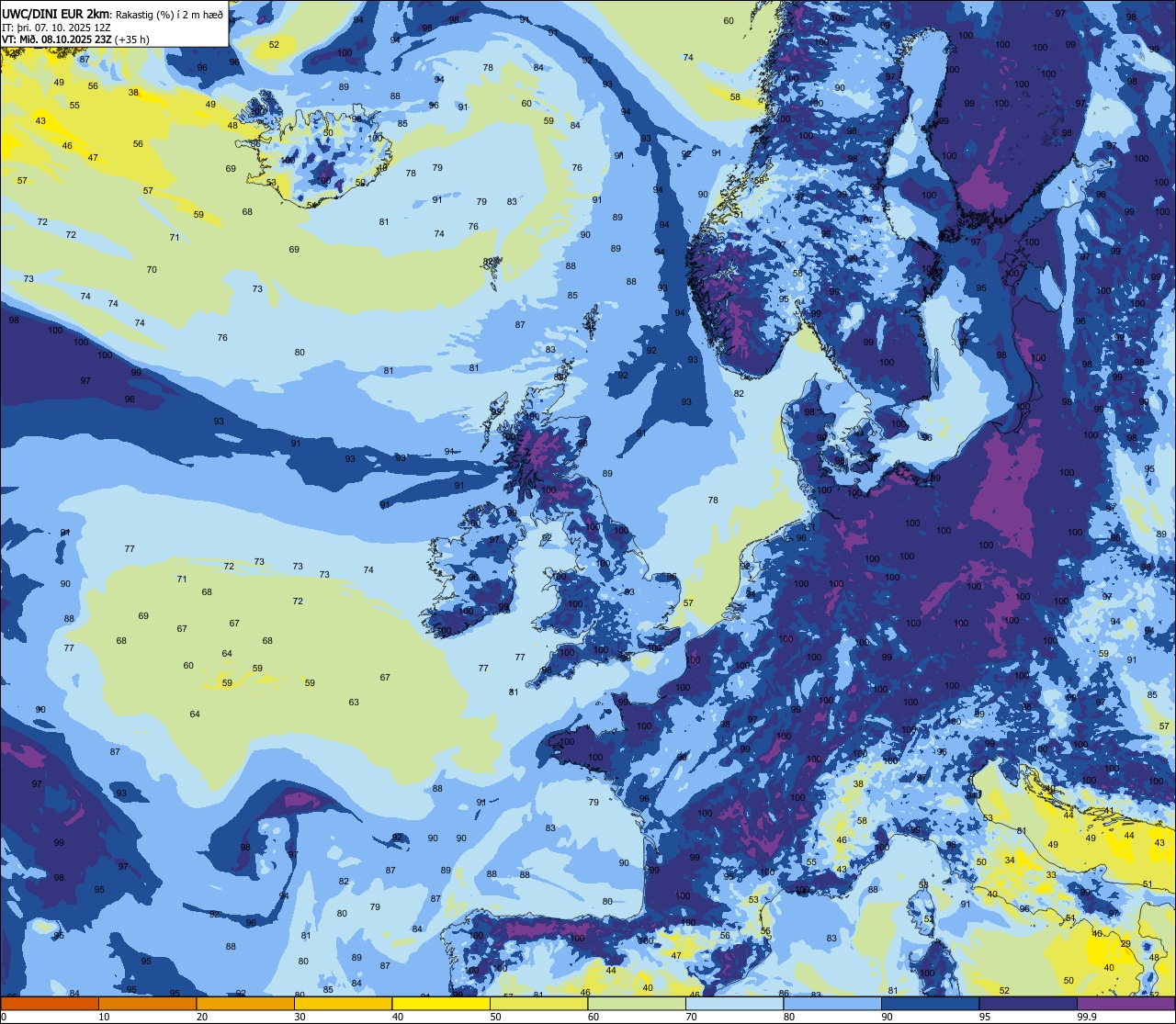This screenshot has height=1024, width=1176.
Task: Click the legend tick label "70"
Action: (x=691, y=1017)
